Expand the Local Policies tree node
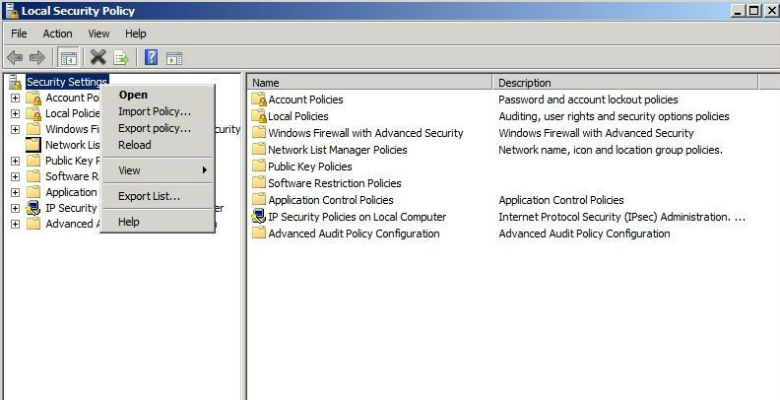Image resolution: width=780 pixels, height=400 pixels. pos(15,114)
